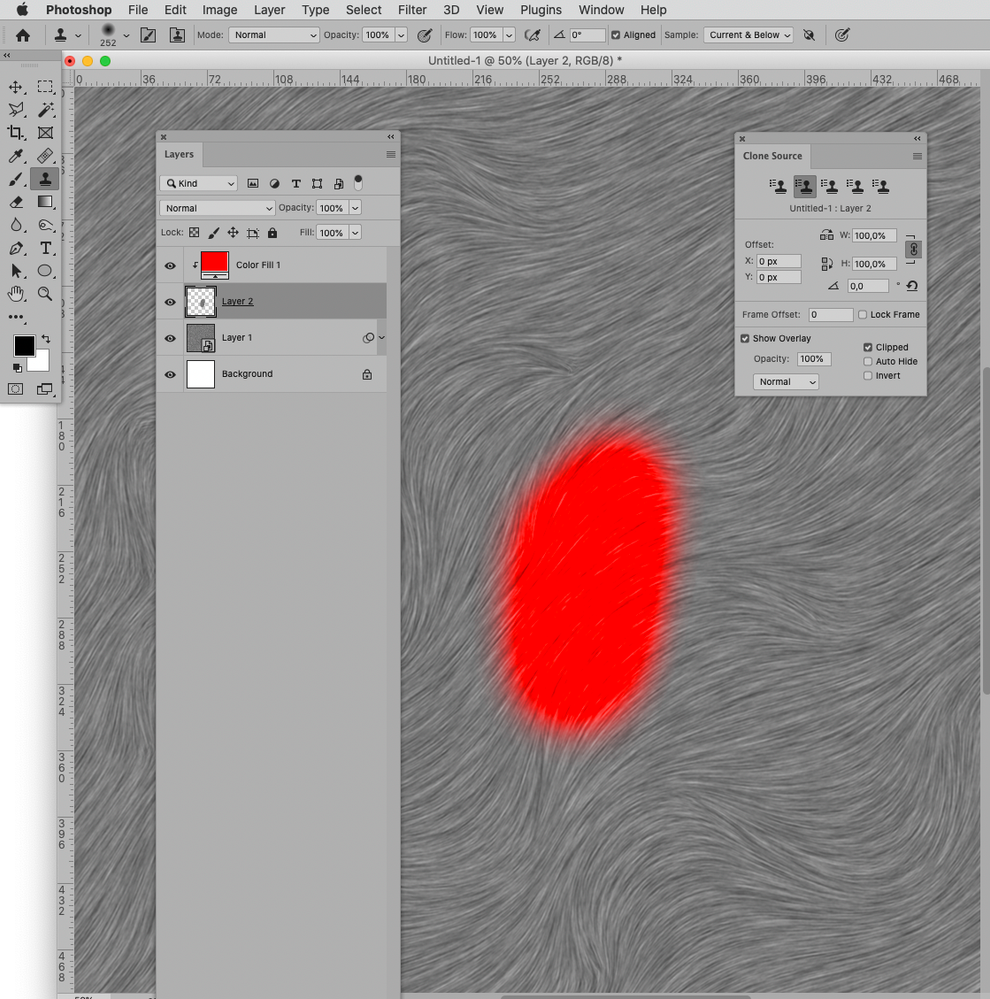Open the layer blend mode dropdown
The height and width of the screenshot is (999, 990).
point(217,208)
